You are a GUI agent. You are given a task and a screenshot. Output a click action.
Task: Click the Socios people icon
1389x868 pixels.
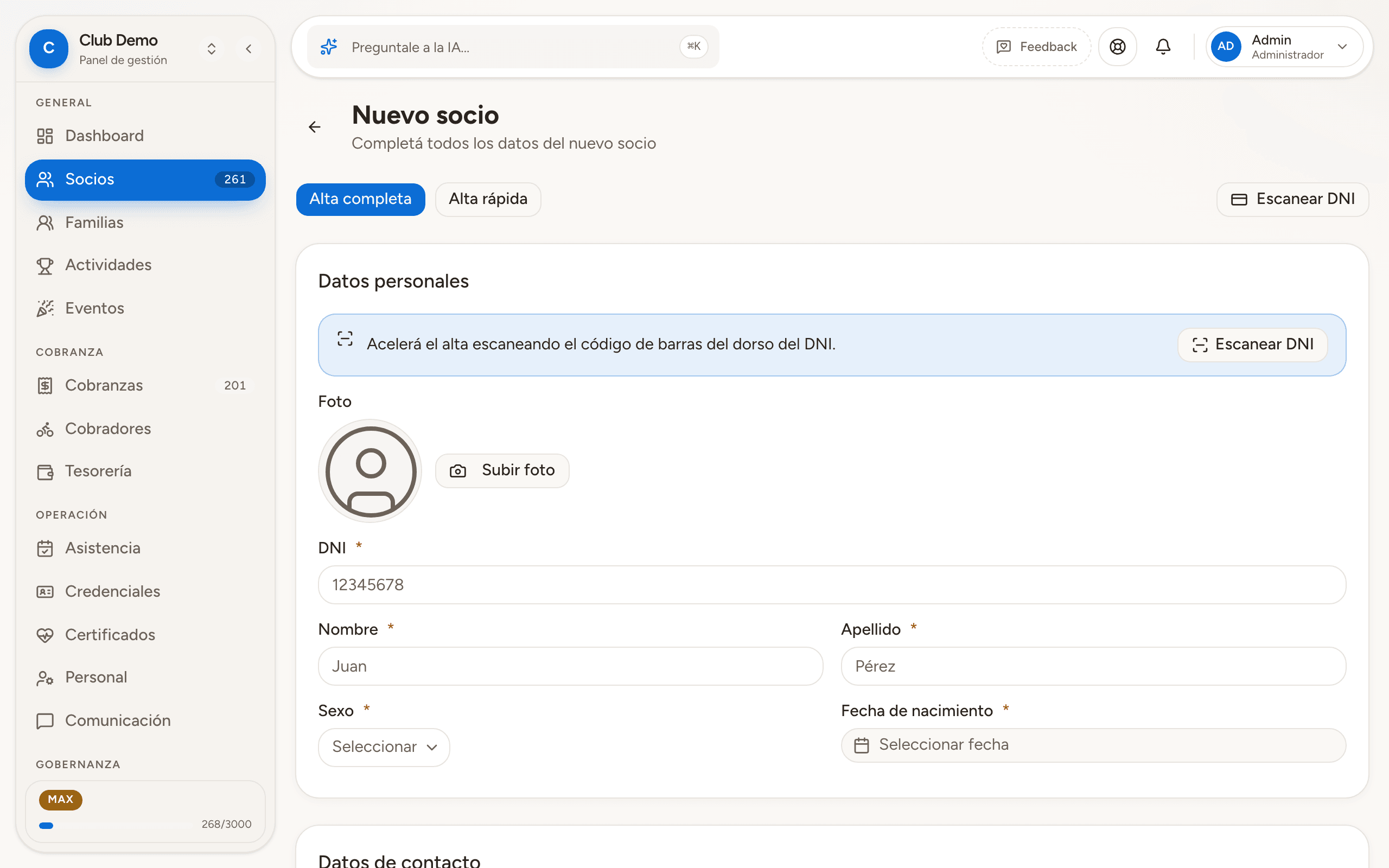coord(45,180)
